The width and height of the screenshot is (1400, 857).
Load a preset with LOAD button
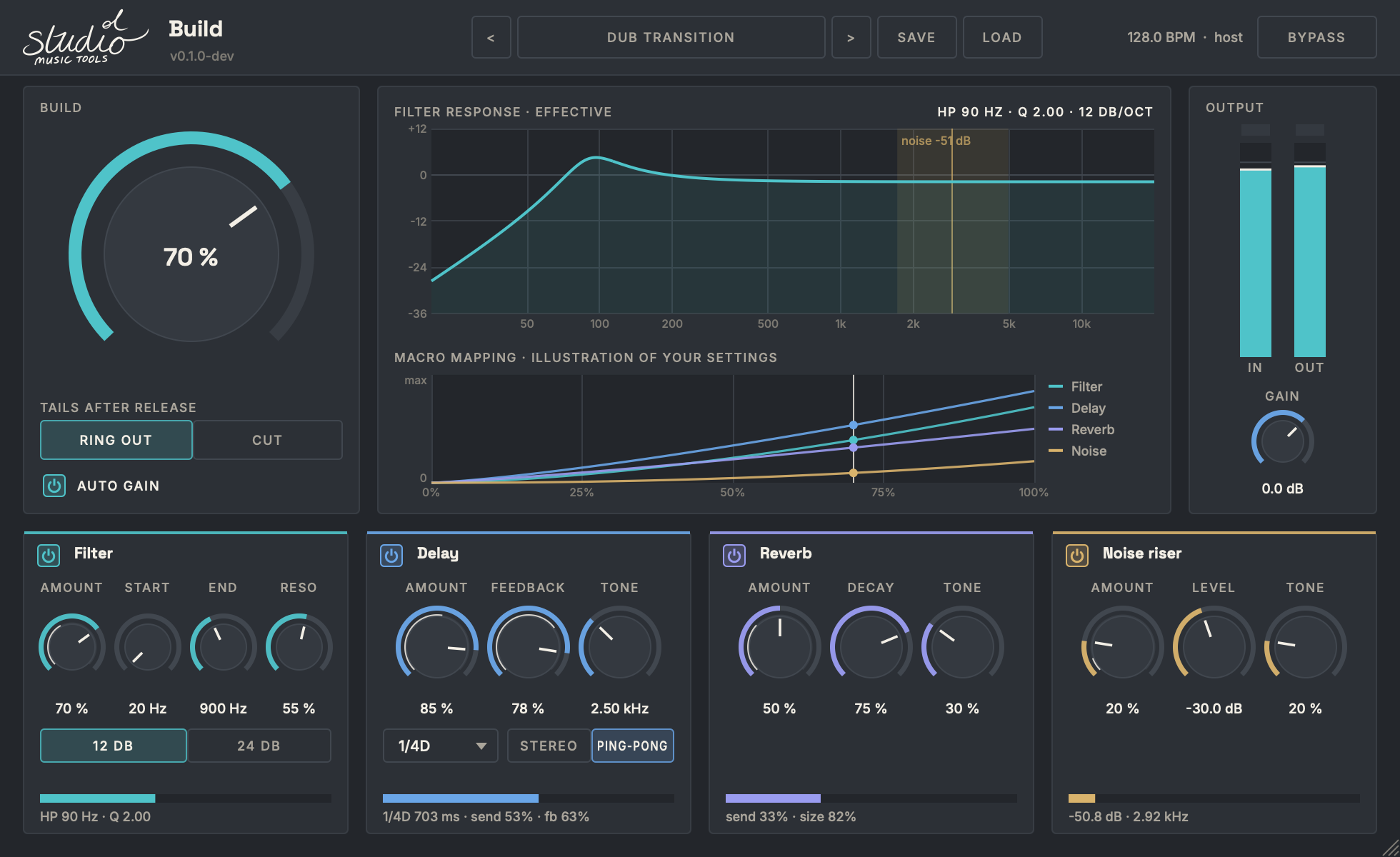point(1003,37)
